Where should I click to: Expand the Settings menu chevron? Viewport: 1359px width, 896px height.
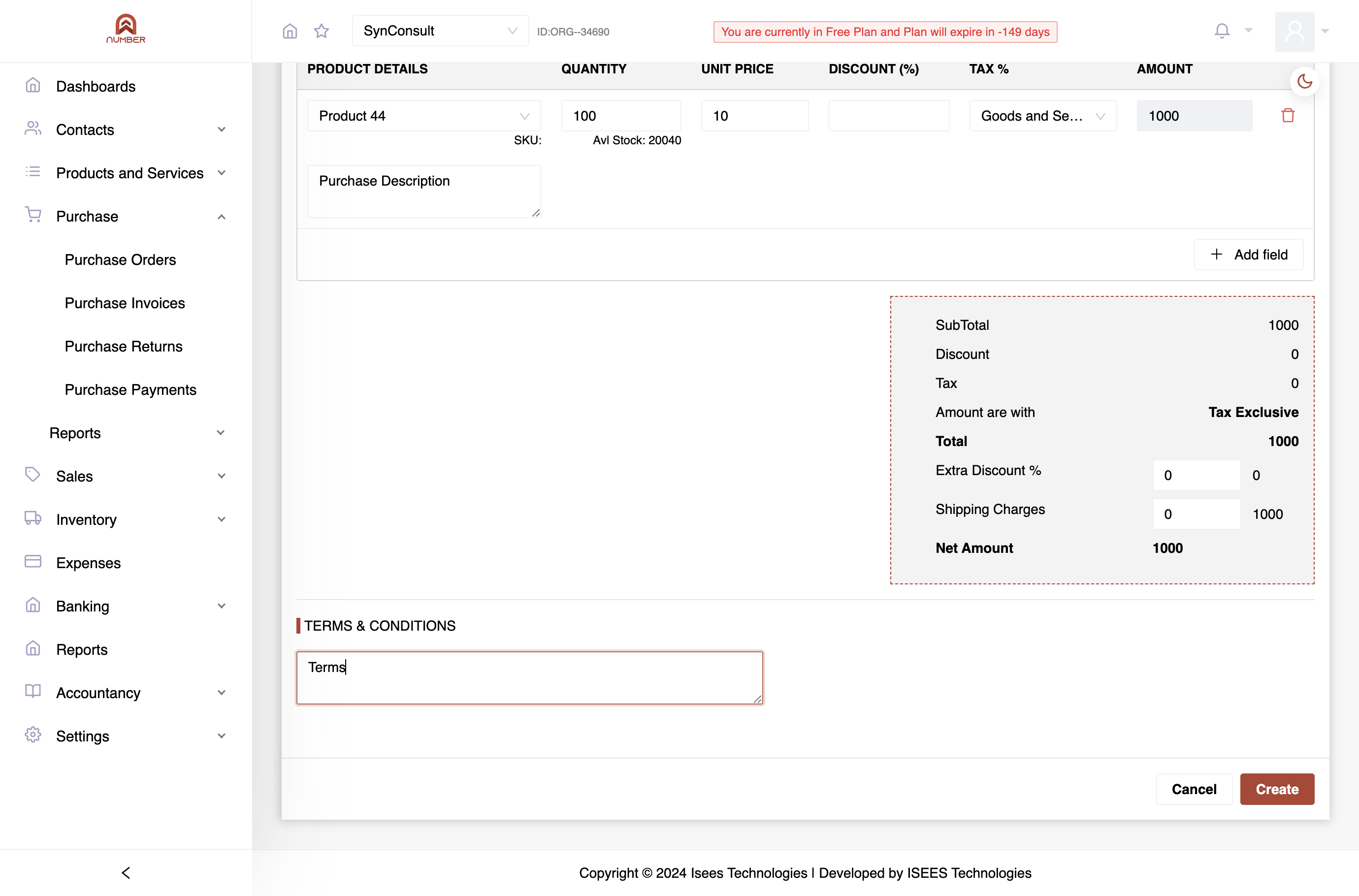tap(222, 736)
